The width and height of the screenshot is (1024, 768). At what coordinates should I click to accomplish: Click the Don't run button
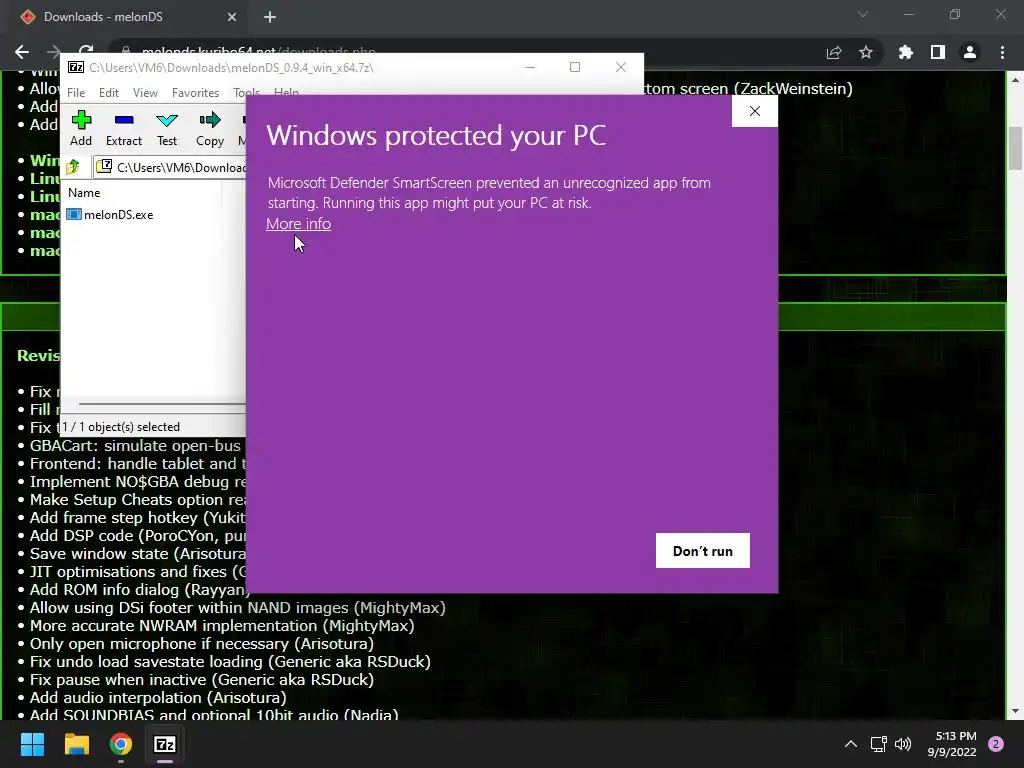[703, 551]
